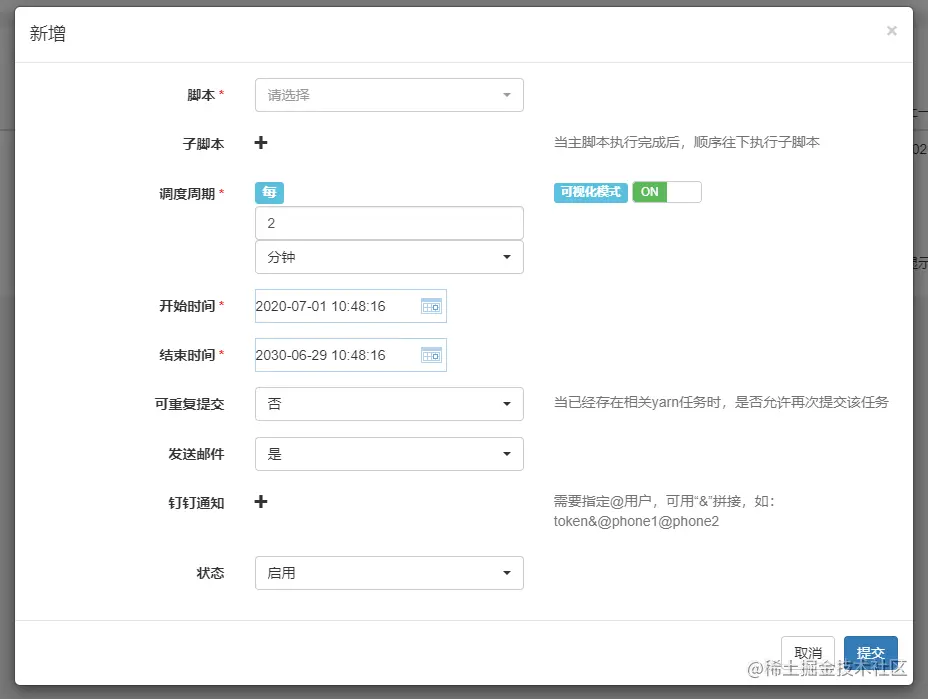The image size is (928, 699).
Task: Click the plus icon beside 子脚本
Action: click(x=260, y=142)
